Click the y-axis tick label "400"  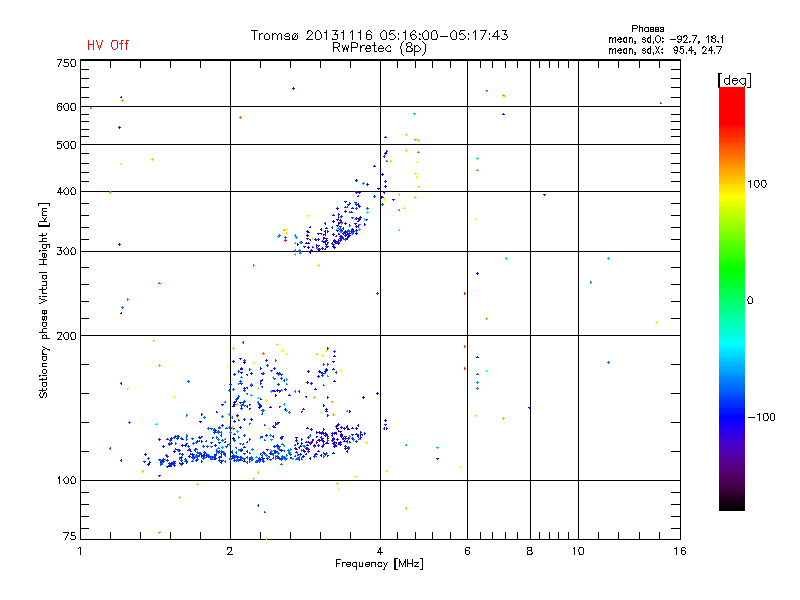[x=66, y=191]
